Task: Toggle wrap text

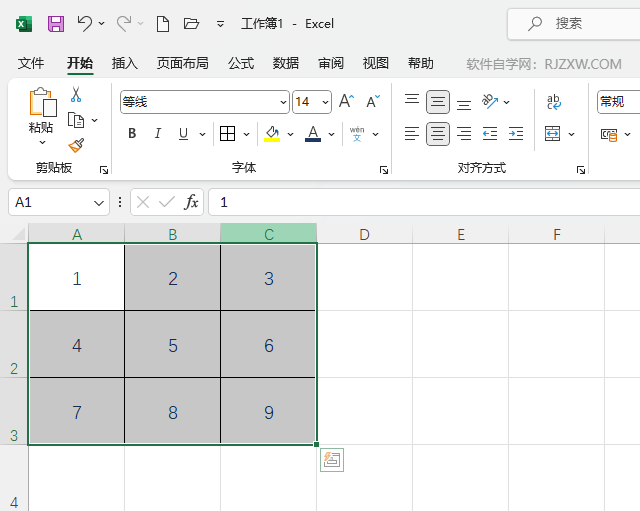Action: click(x=553, y=102)
